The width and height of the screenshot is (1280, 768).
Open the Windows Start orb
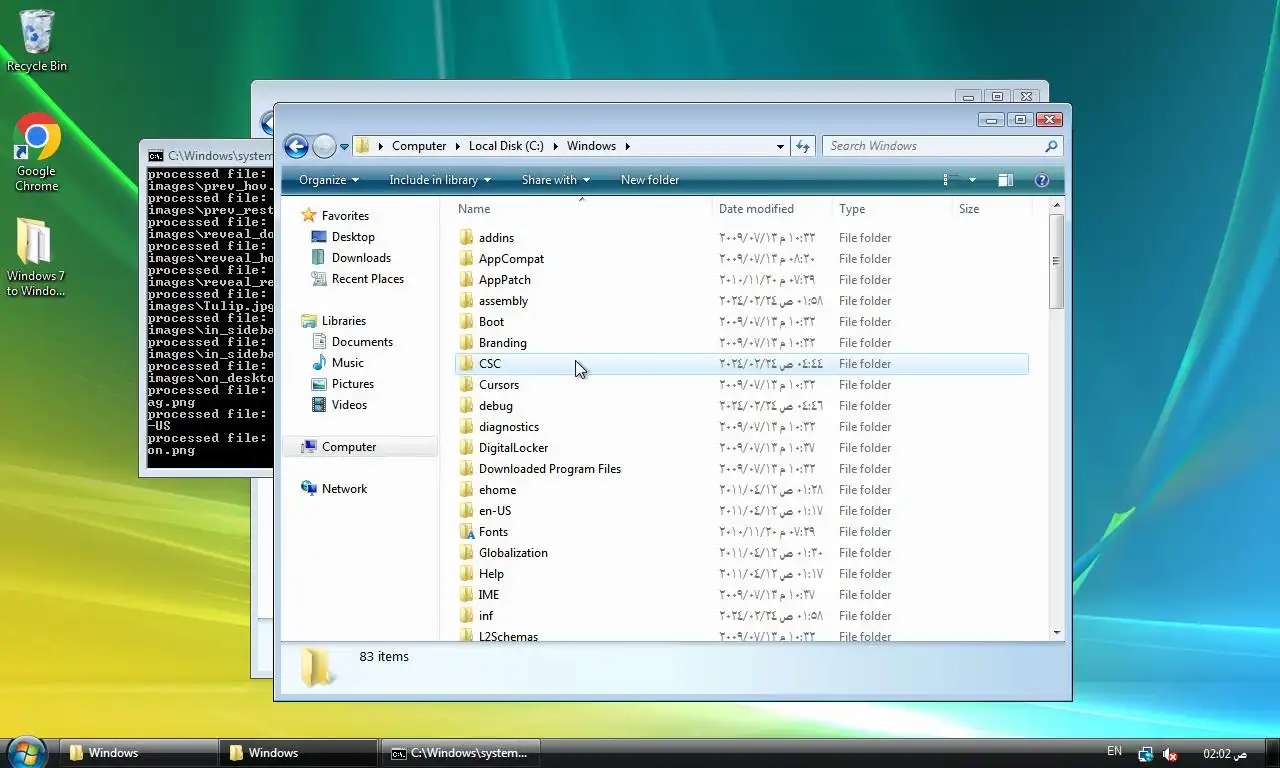pos(27,751)
